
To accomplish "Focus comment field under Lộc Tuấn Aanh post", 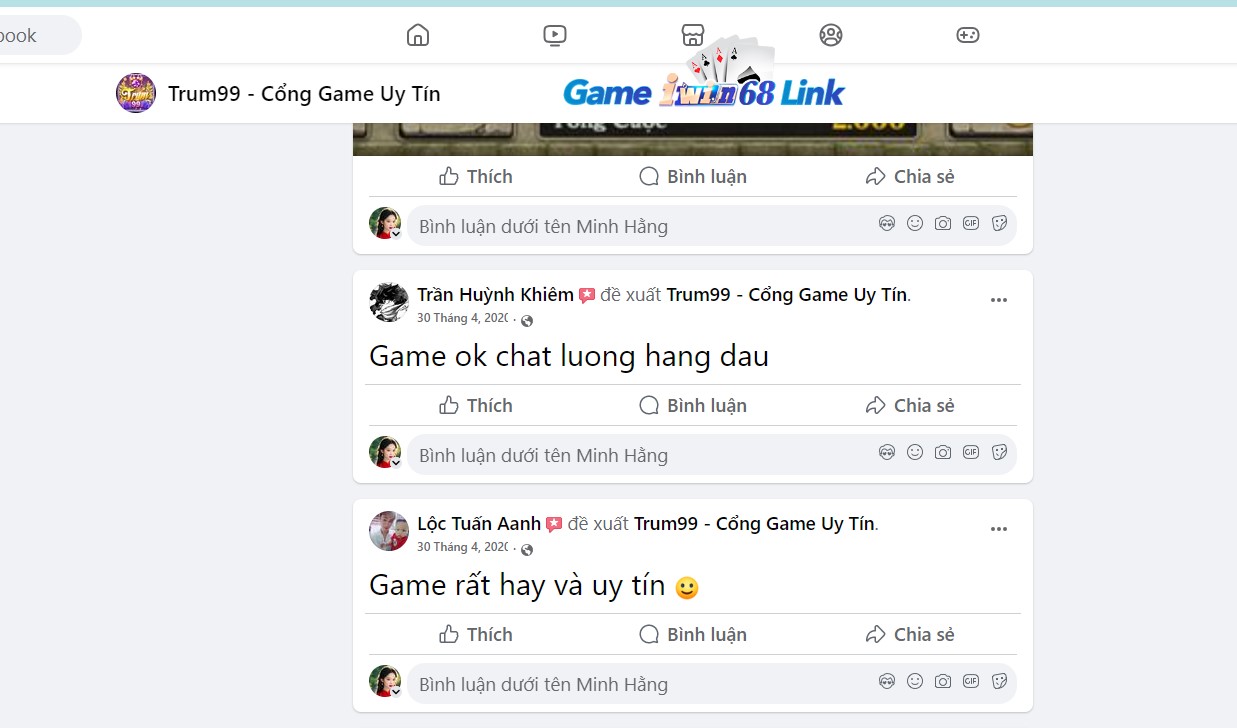I will [640, 684].
